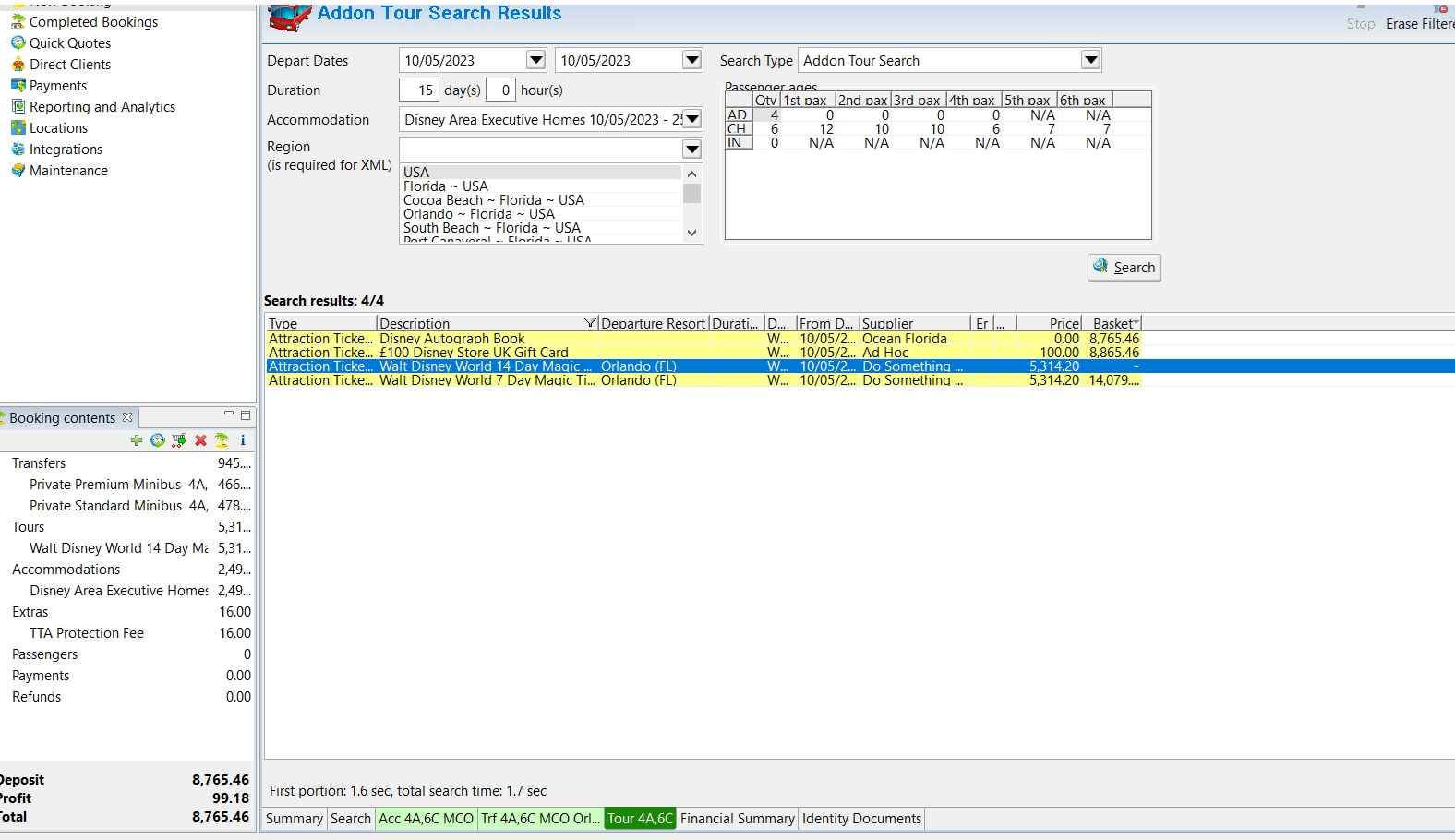Select the Disney Autograph Book result row
Viewport: 1455px width, 840px height.
click(x=703, y=338)
